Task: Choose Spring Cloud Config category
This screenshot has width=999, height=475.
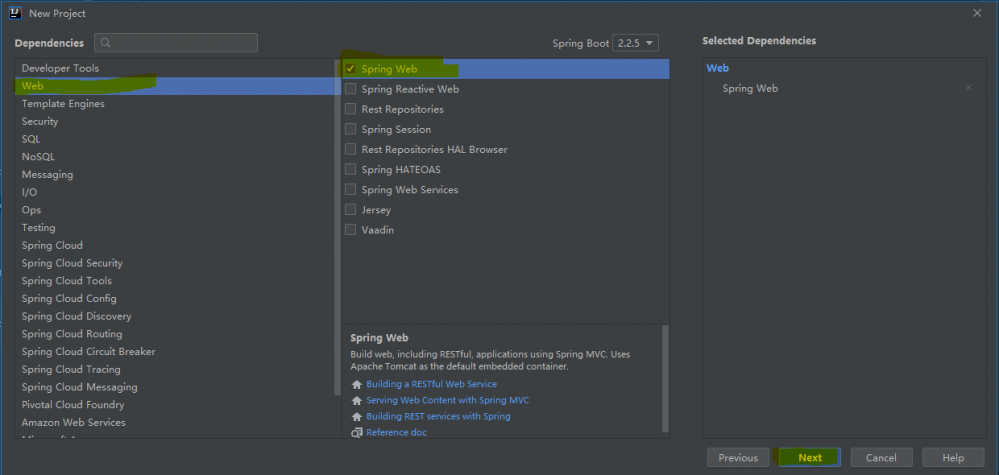Action: [177, 299]
